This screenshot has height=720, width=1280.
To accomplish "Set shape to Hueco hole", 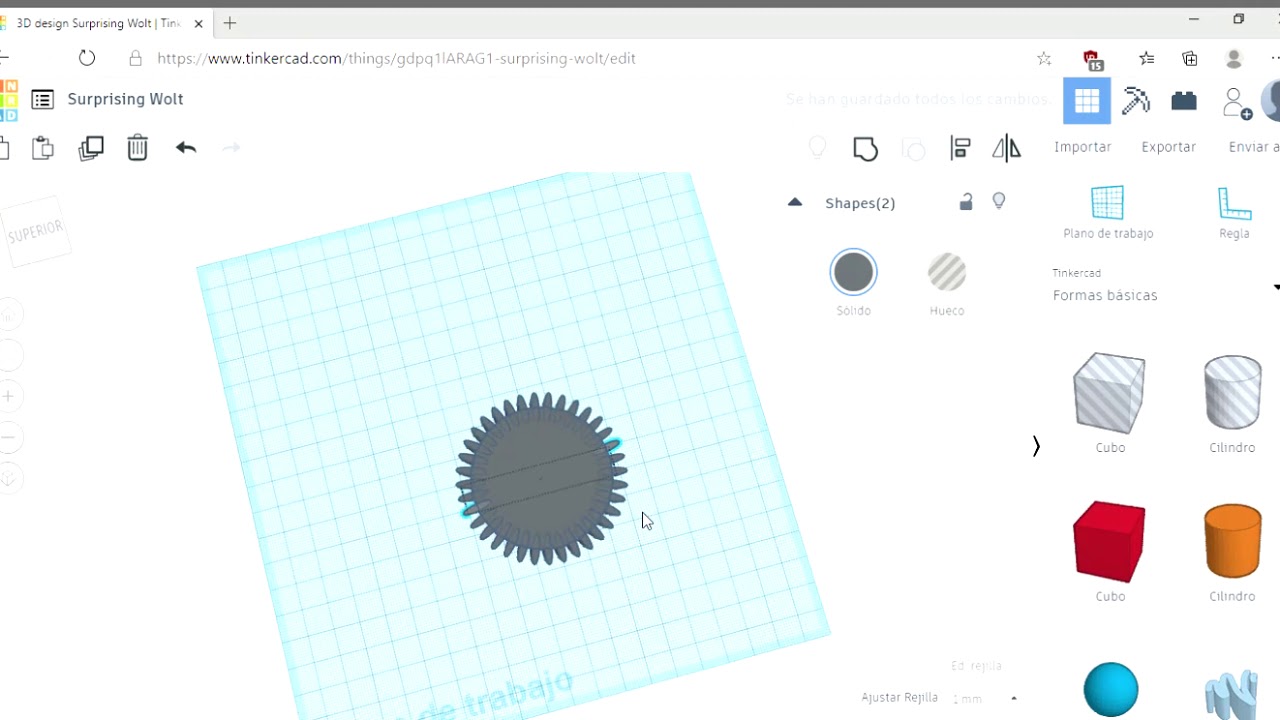I will pos(947,272).
